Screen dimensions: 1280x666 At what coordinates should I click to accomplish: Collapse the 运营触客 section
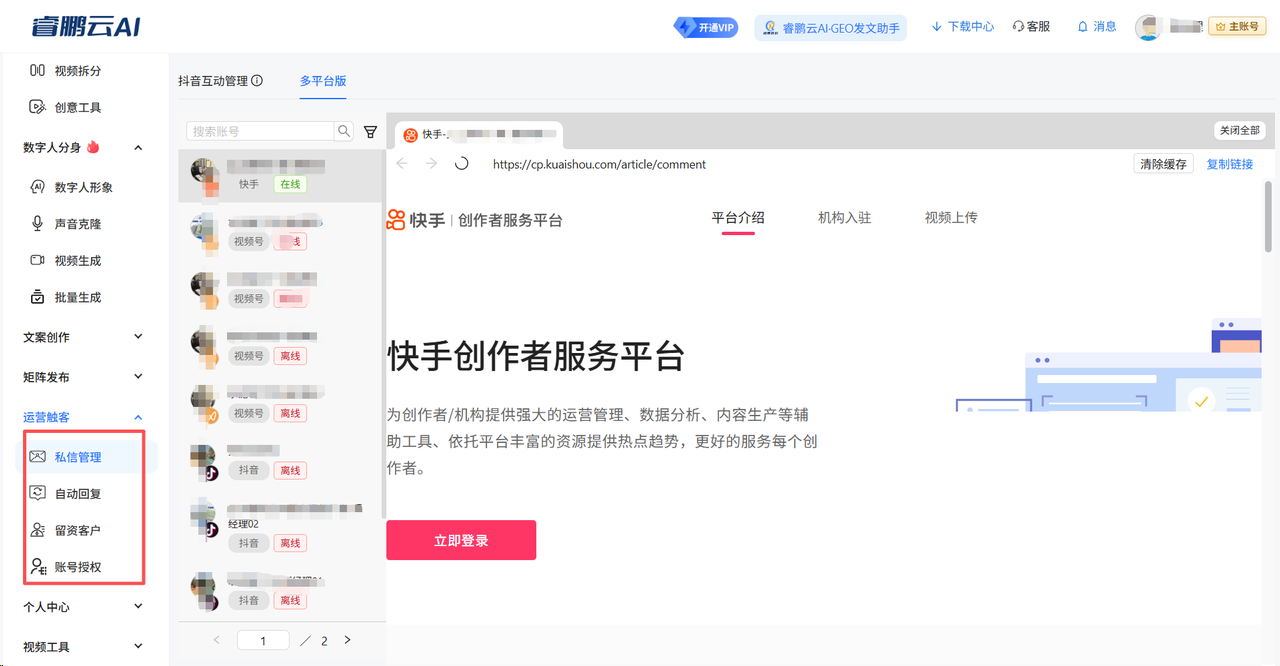coord(138,417)
